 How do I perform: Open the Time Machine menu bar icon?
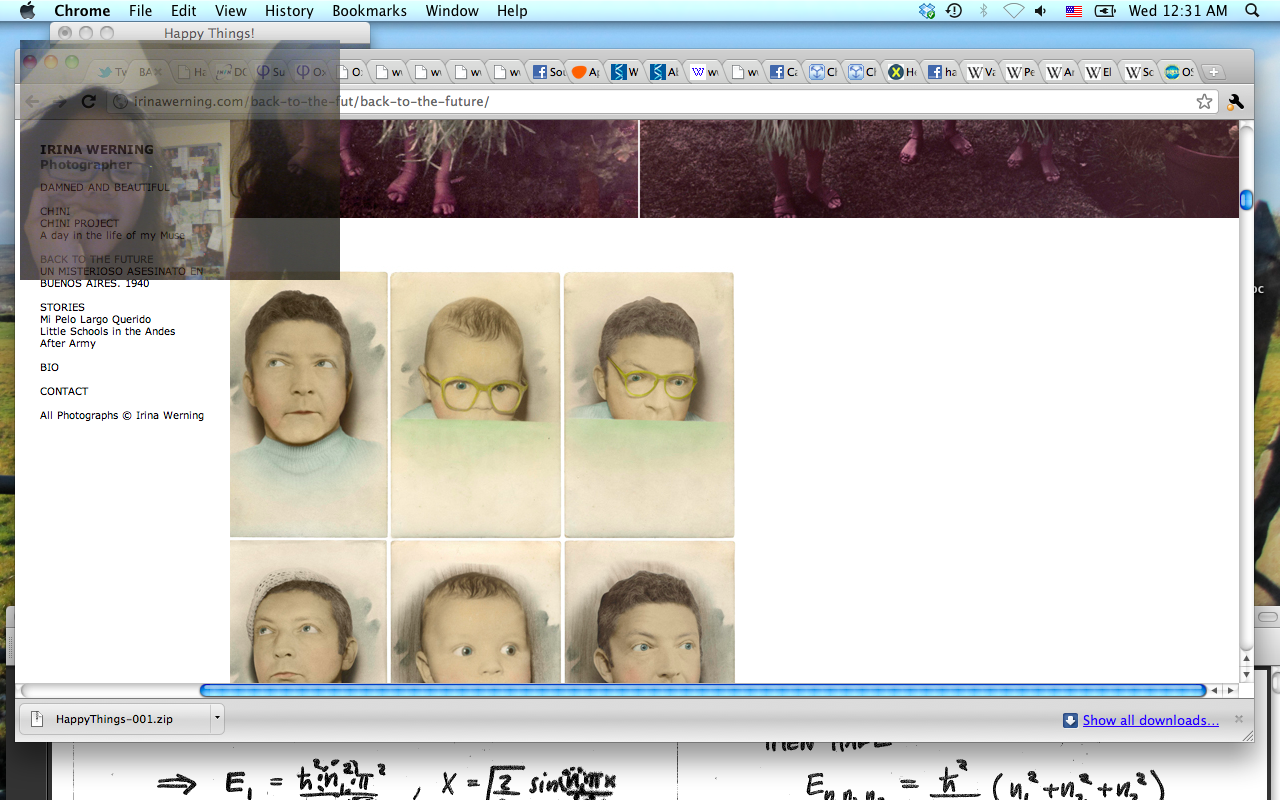coord(954,11)
